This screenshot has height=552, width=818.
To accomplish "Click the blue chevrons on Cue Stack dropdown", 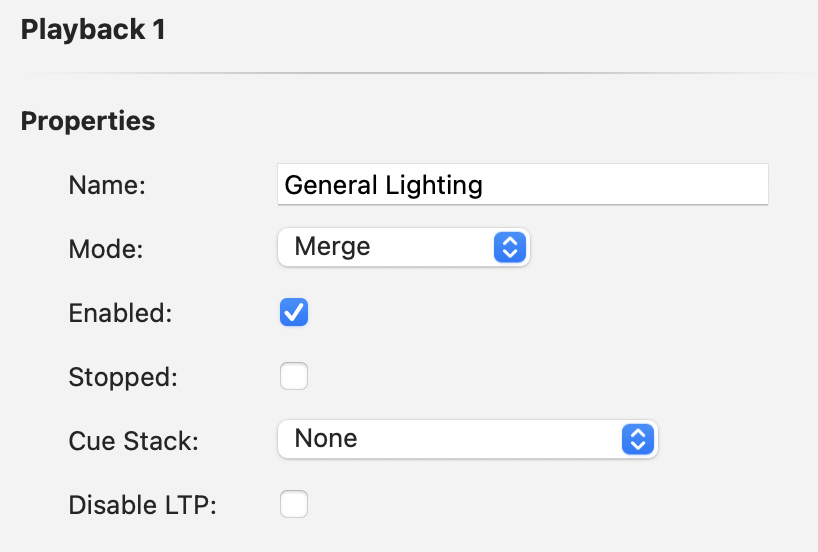I will tap(638, 438).
